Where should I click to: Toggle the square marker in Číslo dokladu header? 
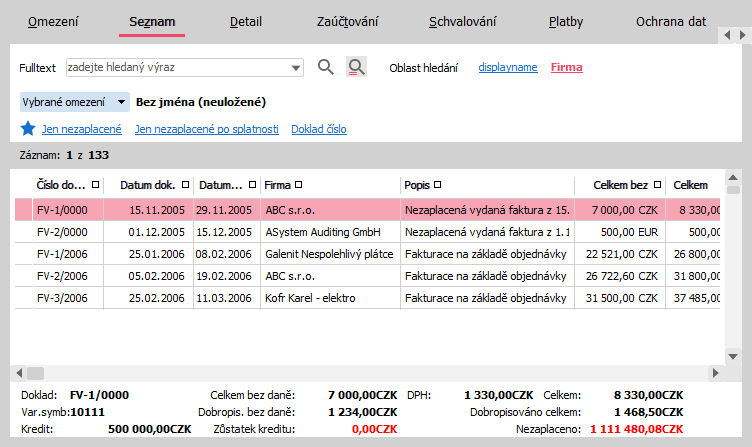point(95,185)
